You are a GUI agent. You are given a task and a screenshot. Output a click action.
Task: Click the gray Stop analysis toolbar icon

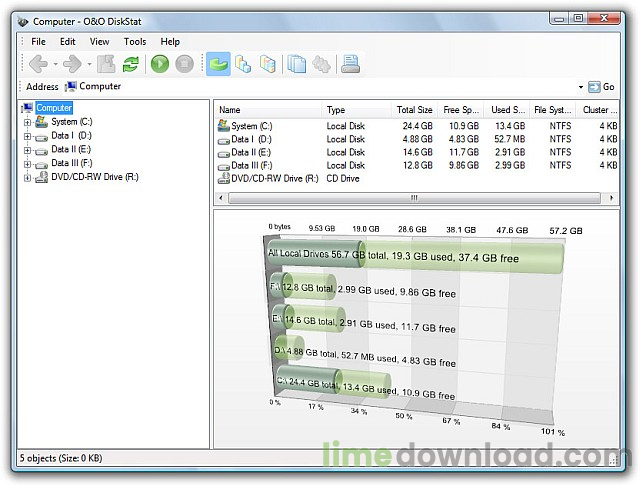click(184, 64)
